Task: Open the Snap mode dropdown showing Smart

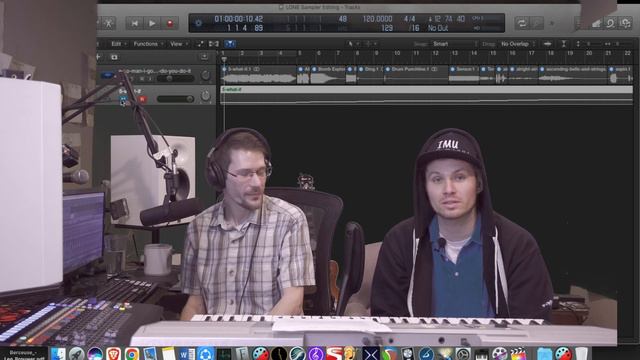Action: click(x=454, y=44)
